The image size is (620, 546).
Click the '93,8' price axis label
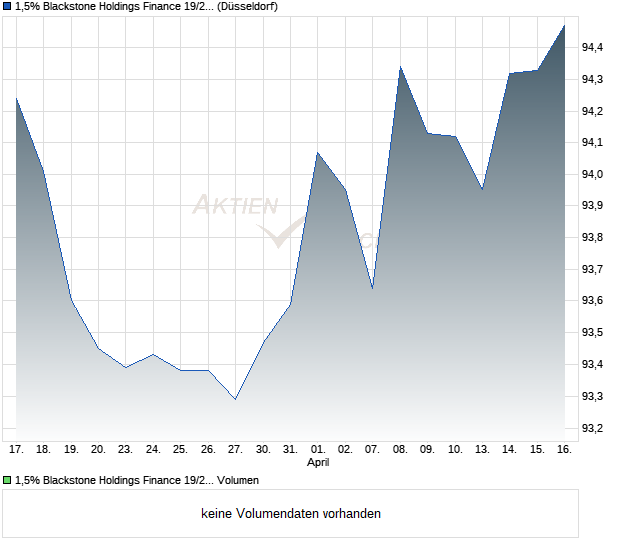tap(592, 237)
